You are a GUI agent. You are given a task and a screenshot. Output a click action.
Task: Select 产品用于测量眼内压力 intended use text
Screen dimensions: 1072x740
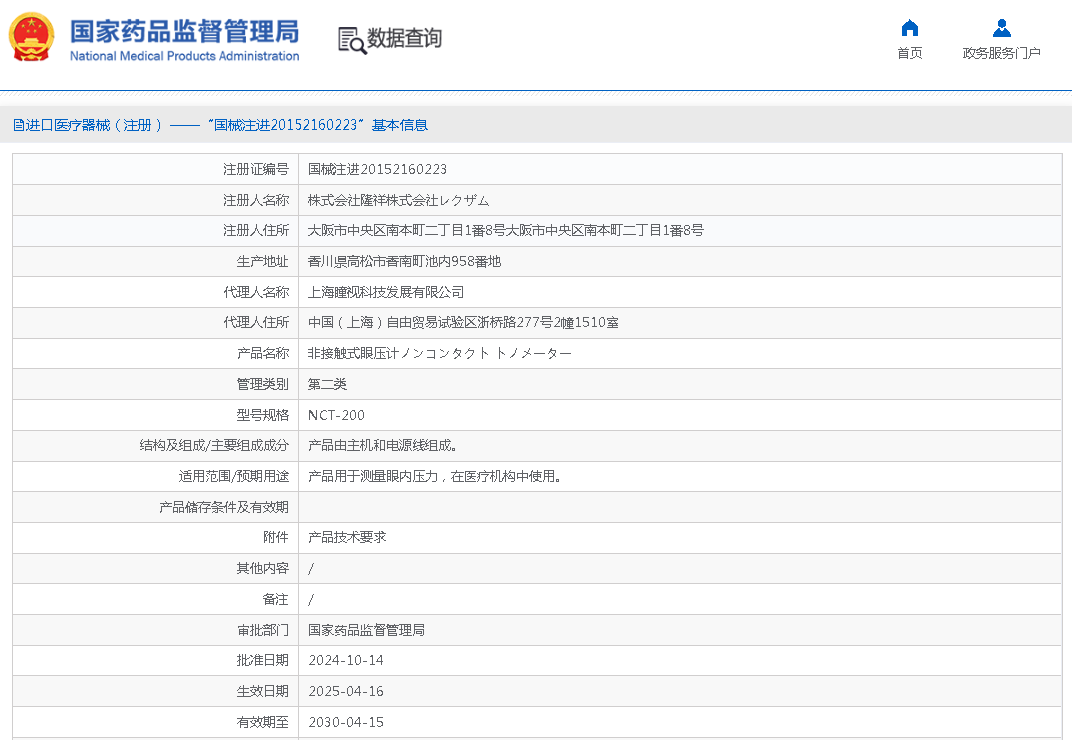pyautogui.click(x=435, y=476)
